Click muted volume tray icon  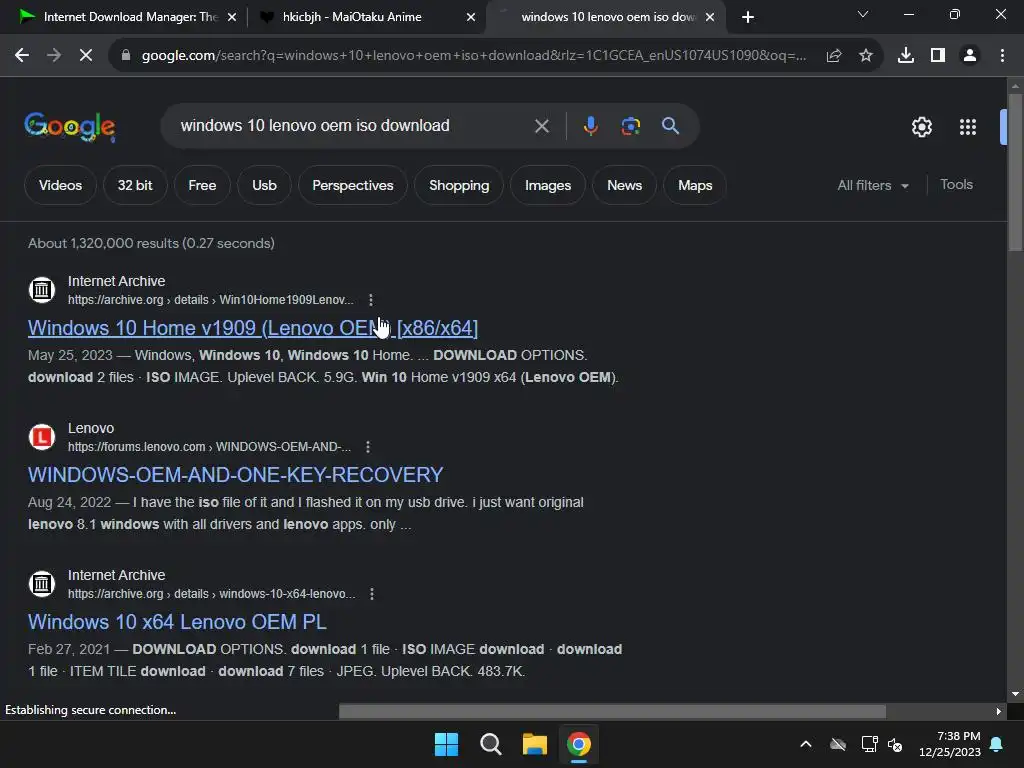click(895, 744)
